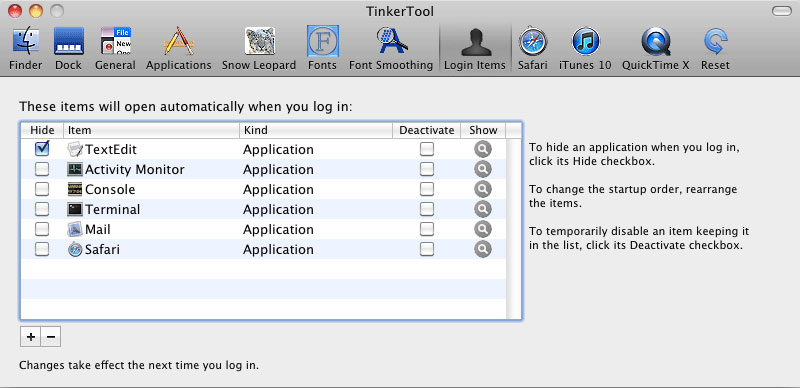Open the Safari toolbar pane
Screen dimensions: 800x388
click(533, 49)
